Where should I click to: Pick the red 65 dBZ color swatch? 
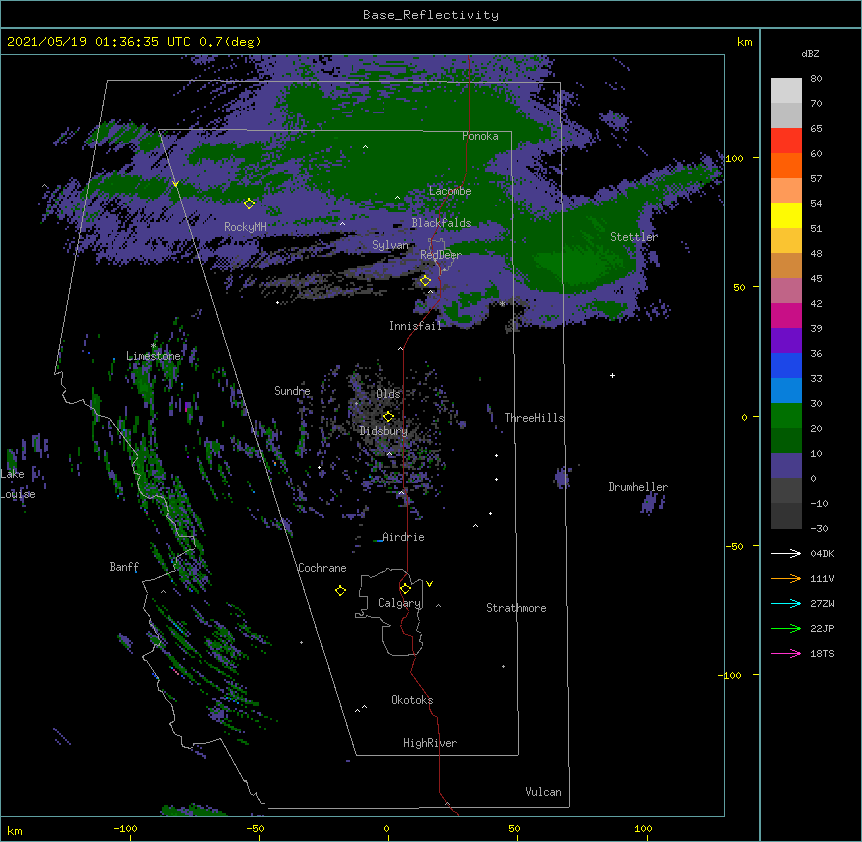point(786,140)
